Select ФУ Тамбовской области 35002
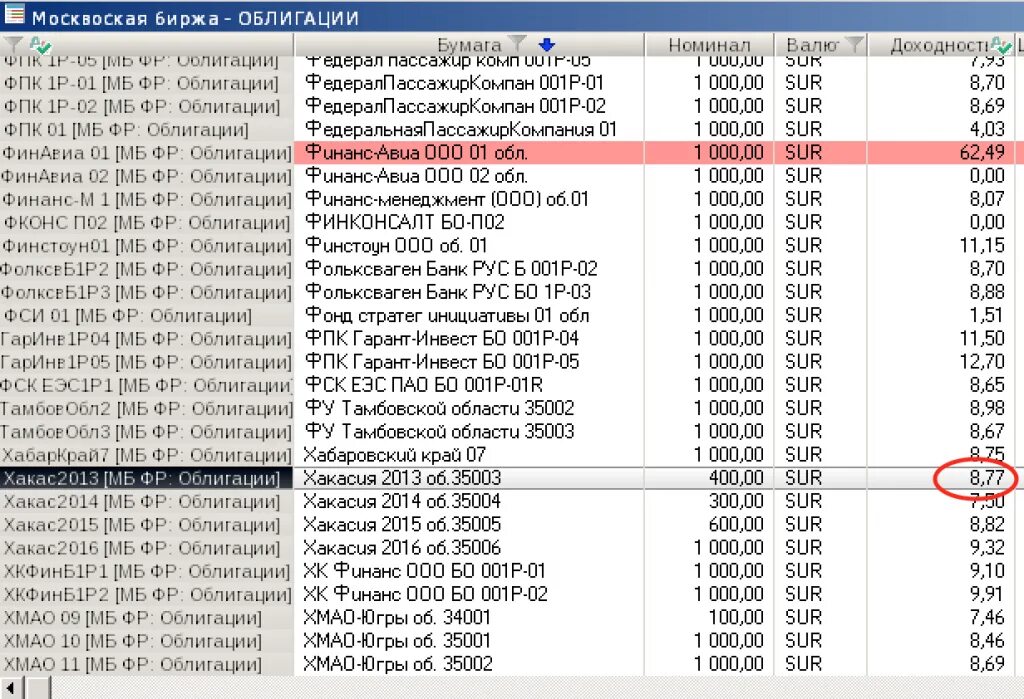Viewport: 1024px width, 699px height. click(469, 408)
